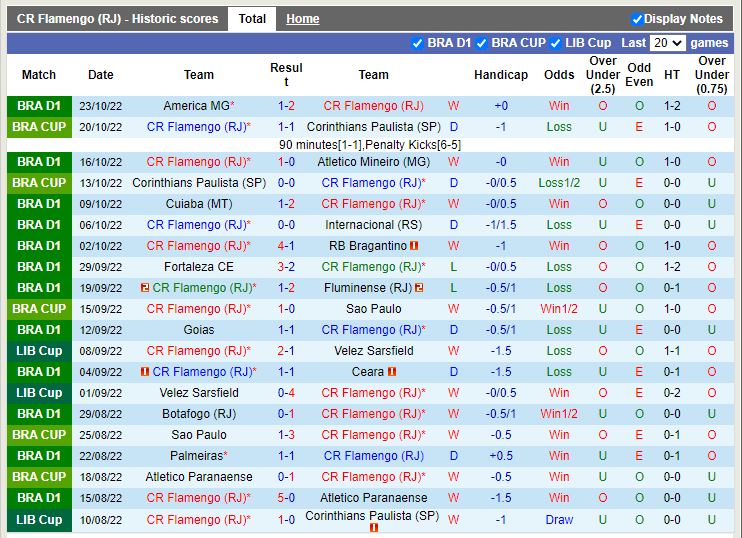The image size is (742, 538).
Task: Open Botafogo (RJ) team link
Action: click(199, 414)
